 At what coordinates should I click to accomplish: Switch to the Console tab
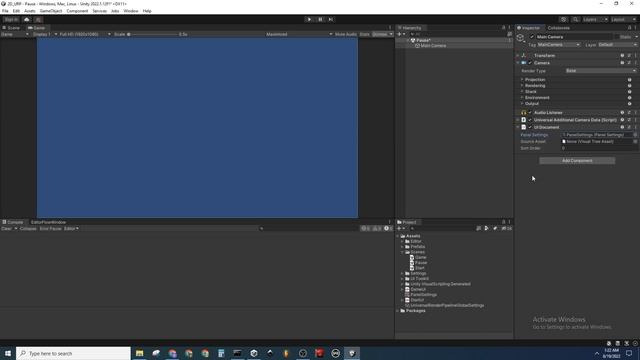[x=13, y=222]
